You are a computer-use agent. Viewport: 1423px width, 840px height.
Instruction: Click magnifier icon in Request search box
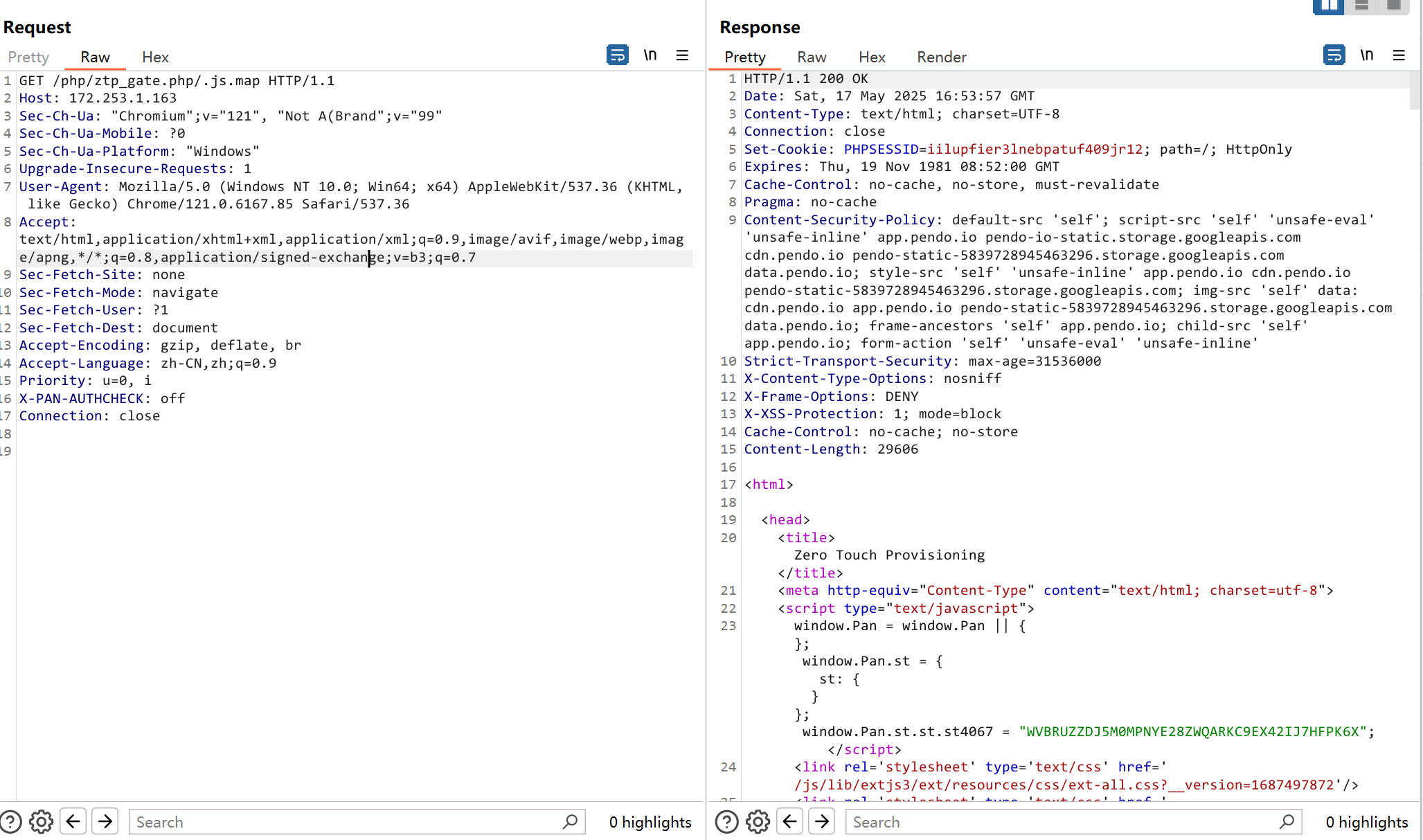570,822
